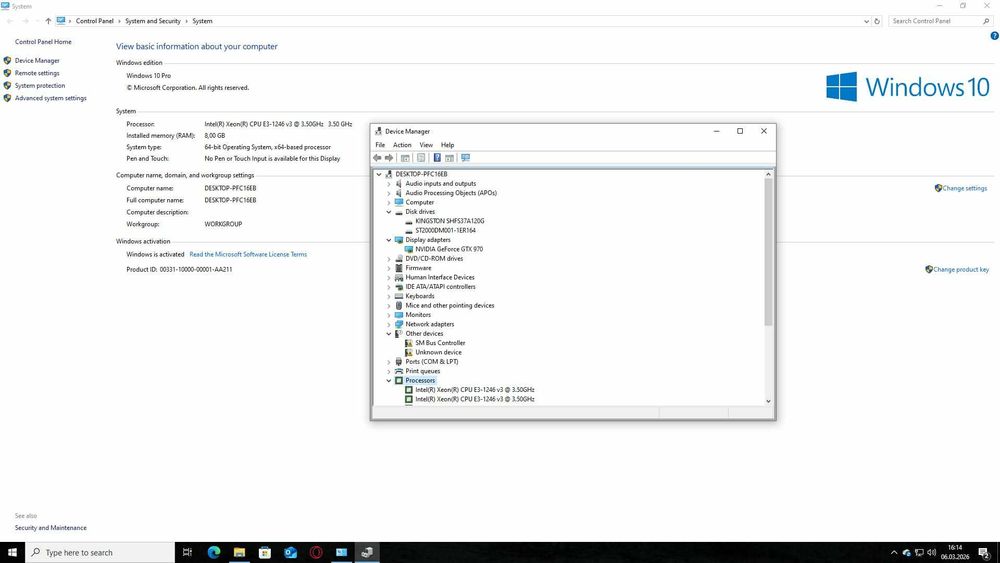1000x563 pixels.
Task: Open Read the Microsoft Software License Terms
Action: coord(248,254)
